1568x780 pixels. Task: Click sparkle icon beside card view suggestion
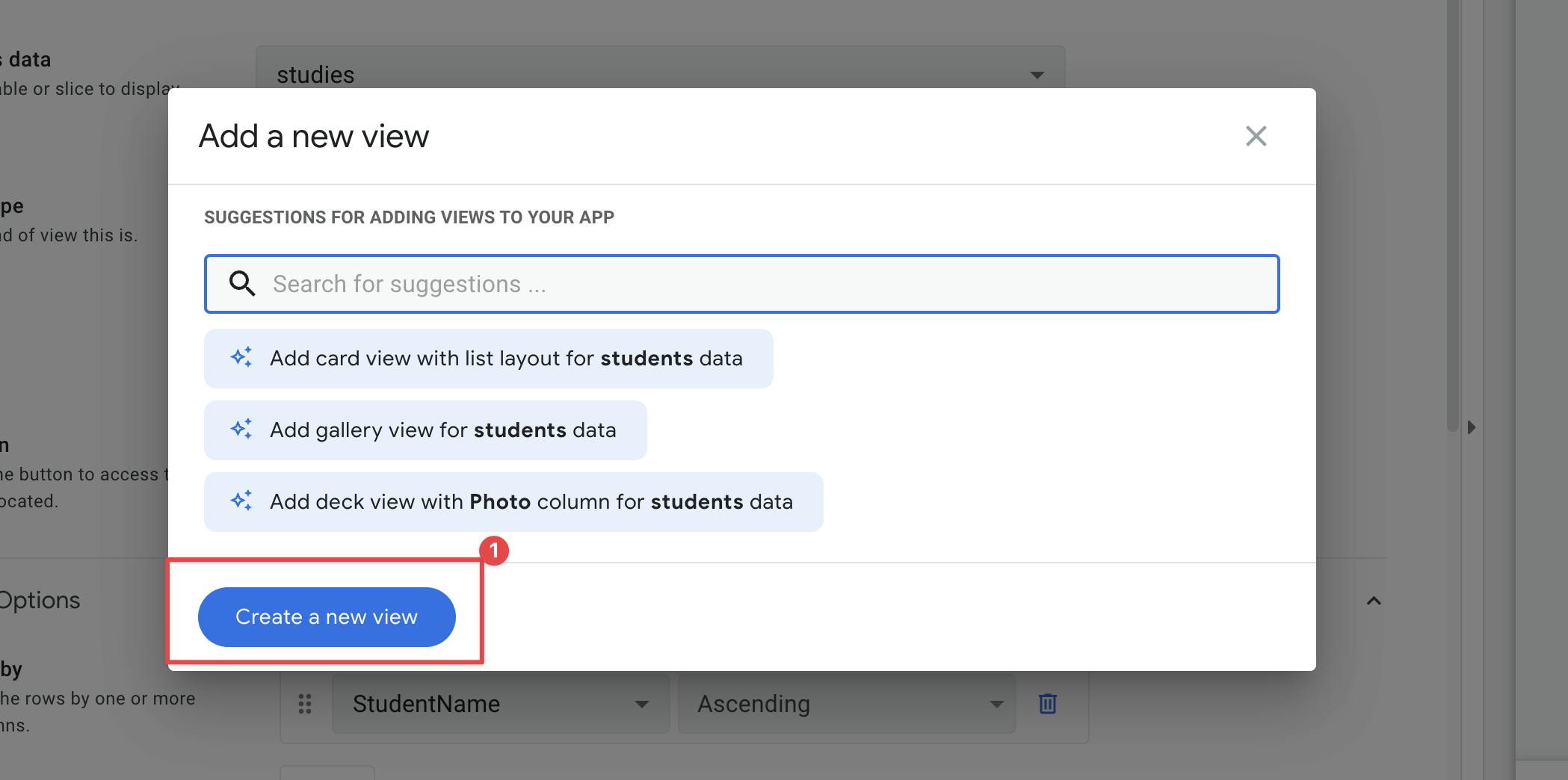coord(241,357)
